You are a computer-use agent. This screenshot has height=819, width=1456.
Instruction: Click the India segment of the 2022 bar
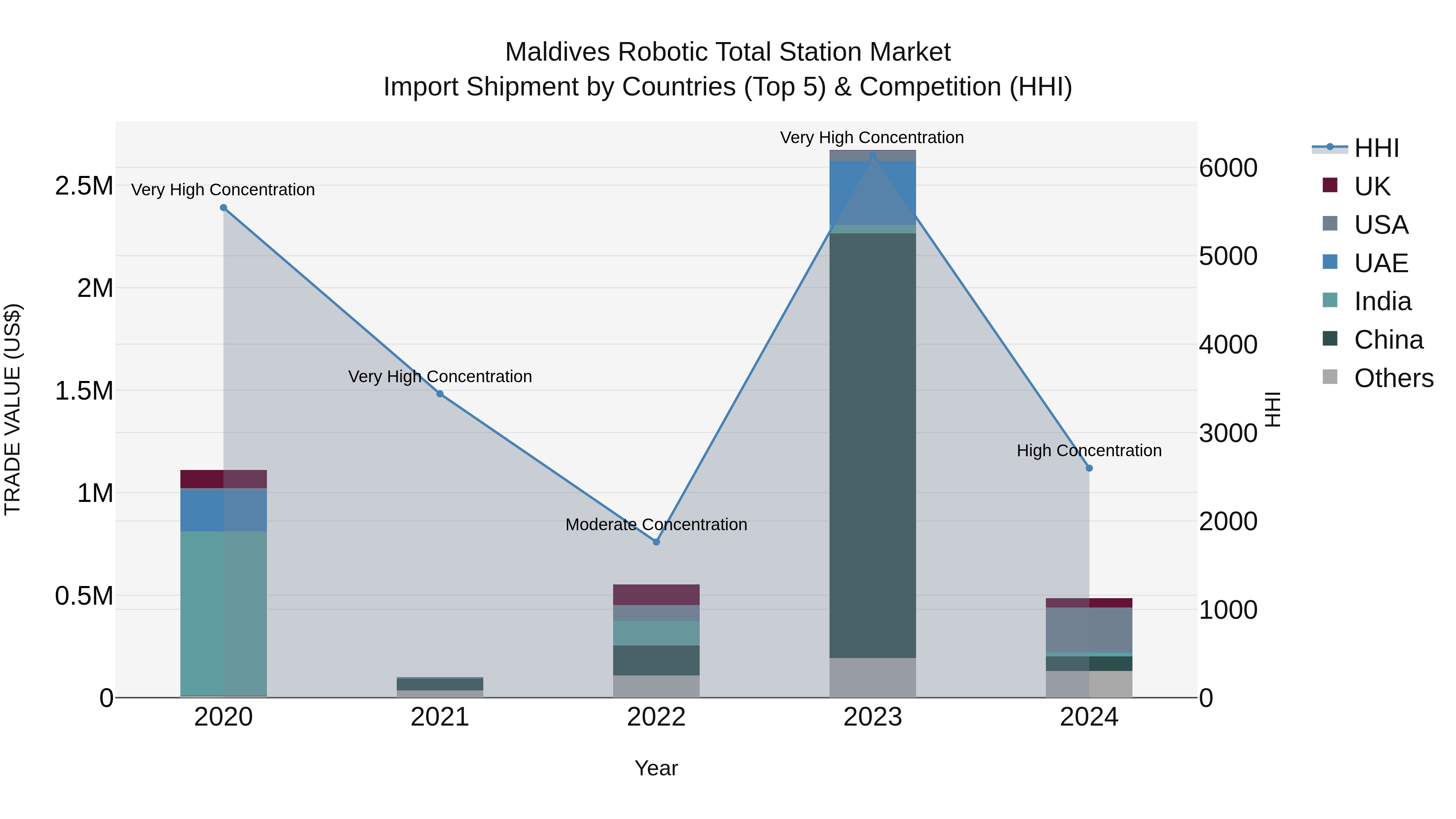coord(656,633)
